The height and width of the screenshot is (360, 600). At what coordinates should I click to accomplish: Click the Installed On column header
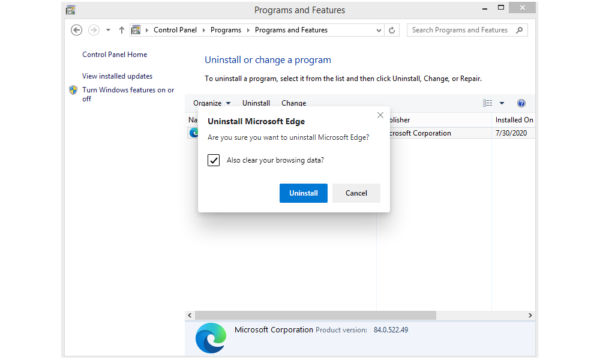coord(514,120)
